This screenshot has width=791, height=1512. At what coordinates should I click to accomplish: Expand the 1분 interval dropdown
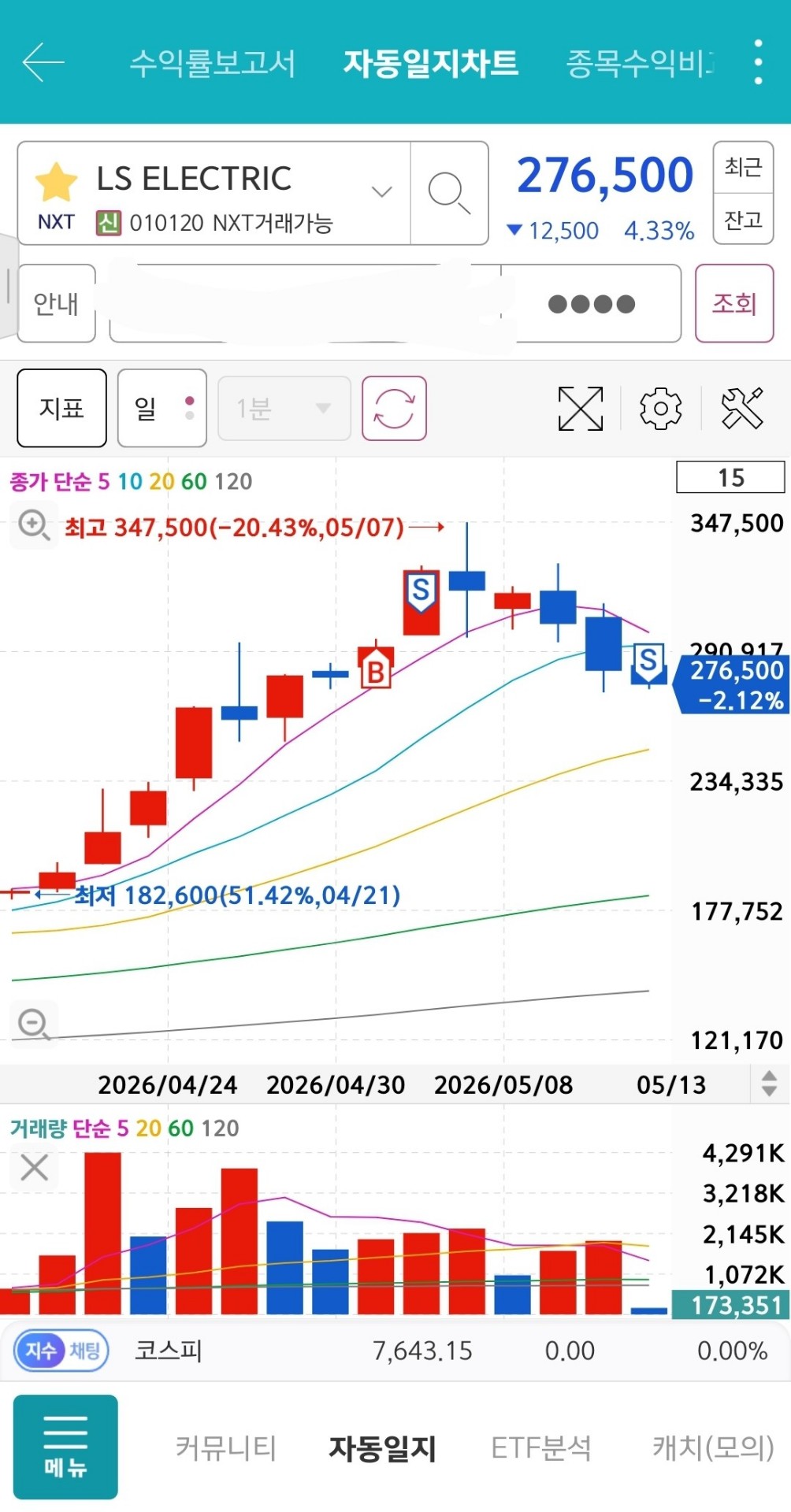click(x=284, y=408)
